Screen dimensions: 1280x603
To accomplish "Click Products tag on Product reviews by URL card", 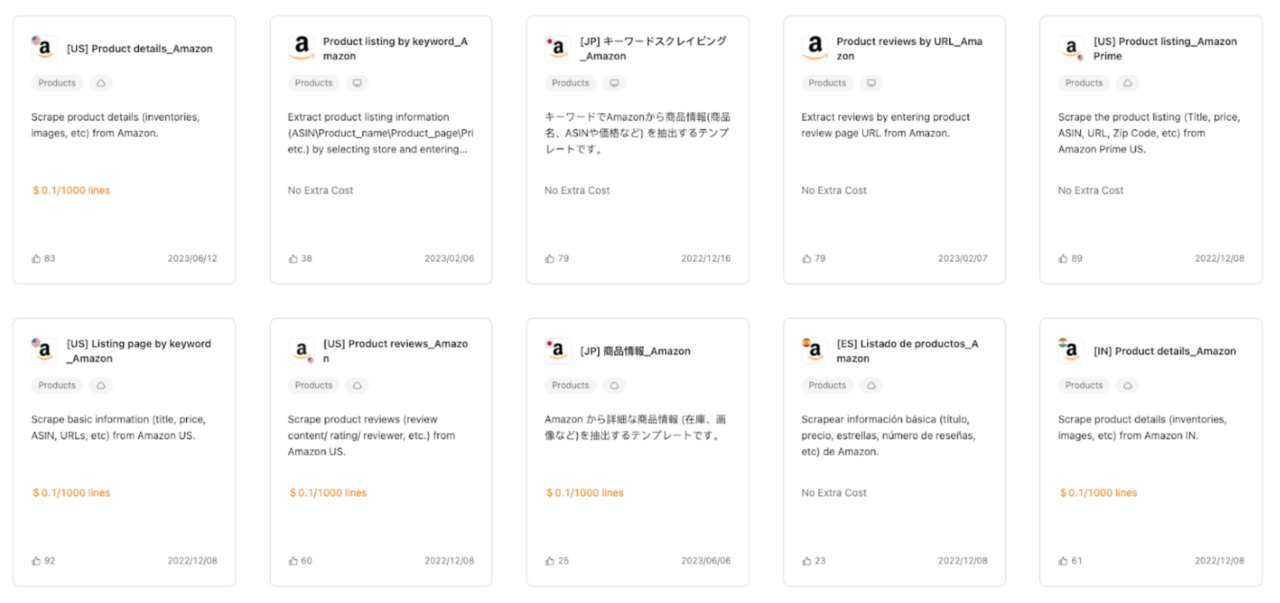I will coord(828,83).
